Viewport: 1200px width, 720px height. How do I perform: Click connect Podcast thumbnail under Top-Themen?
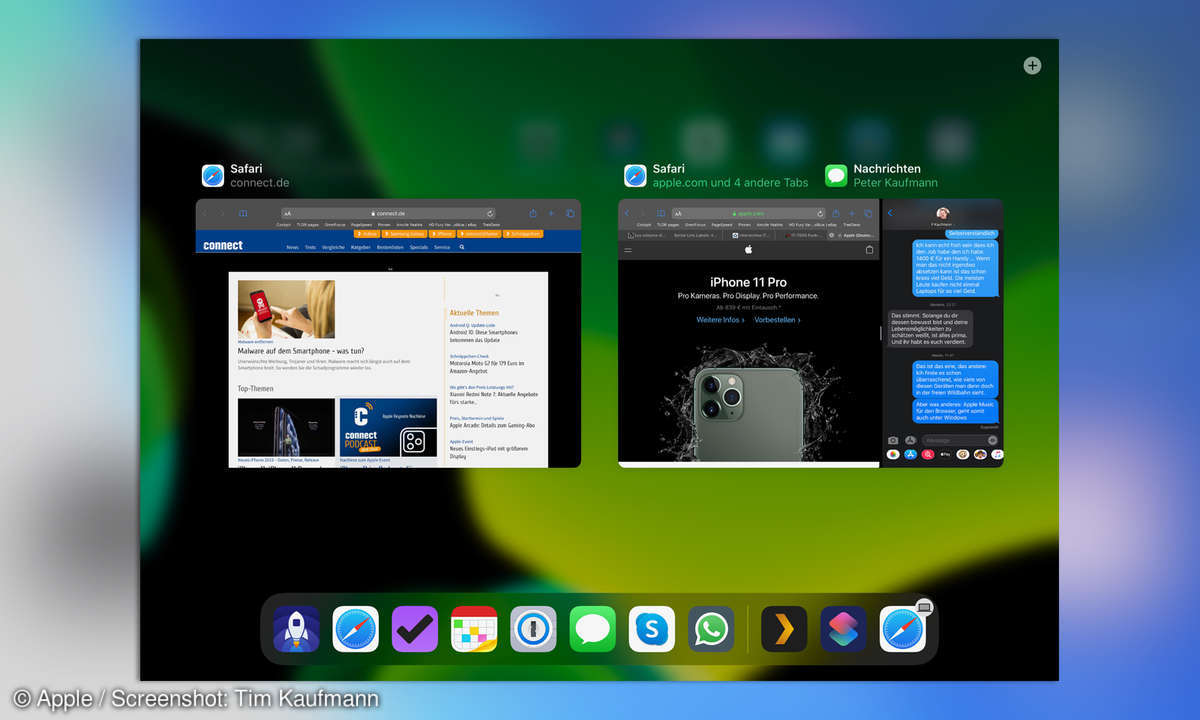pos(388,427)
